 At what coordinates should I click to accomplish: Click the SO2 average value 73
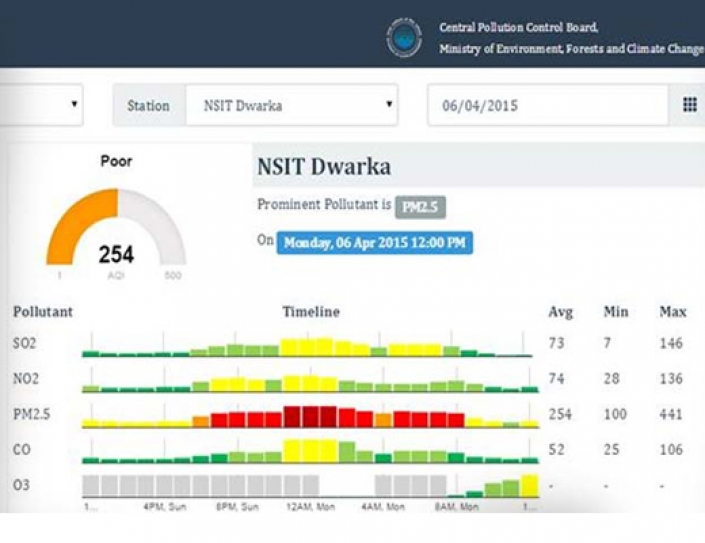[556, 343]
